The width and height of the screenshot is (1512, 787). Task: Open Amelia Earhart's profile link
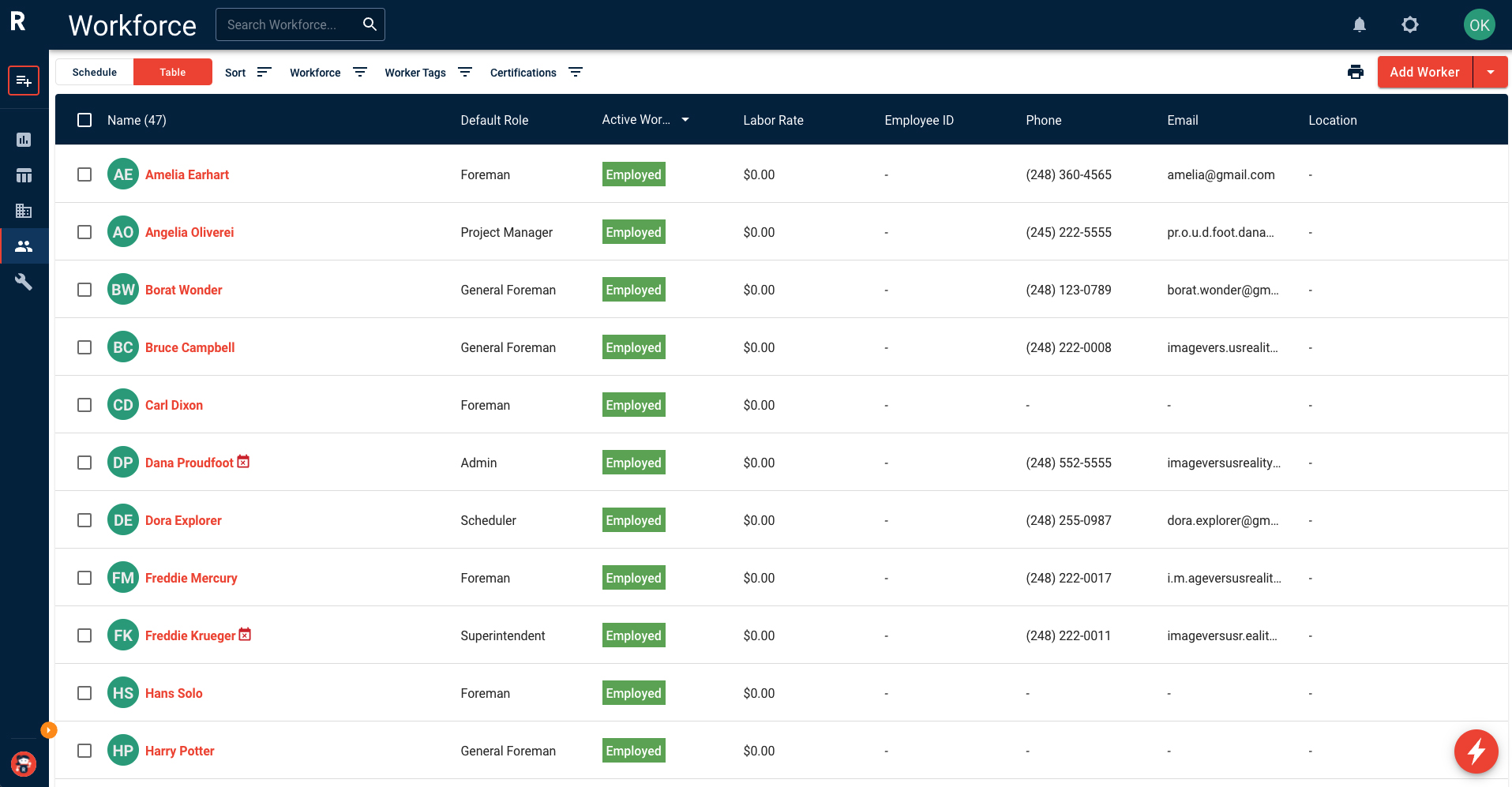pos(187,174)
